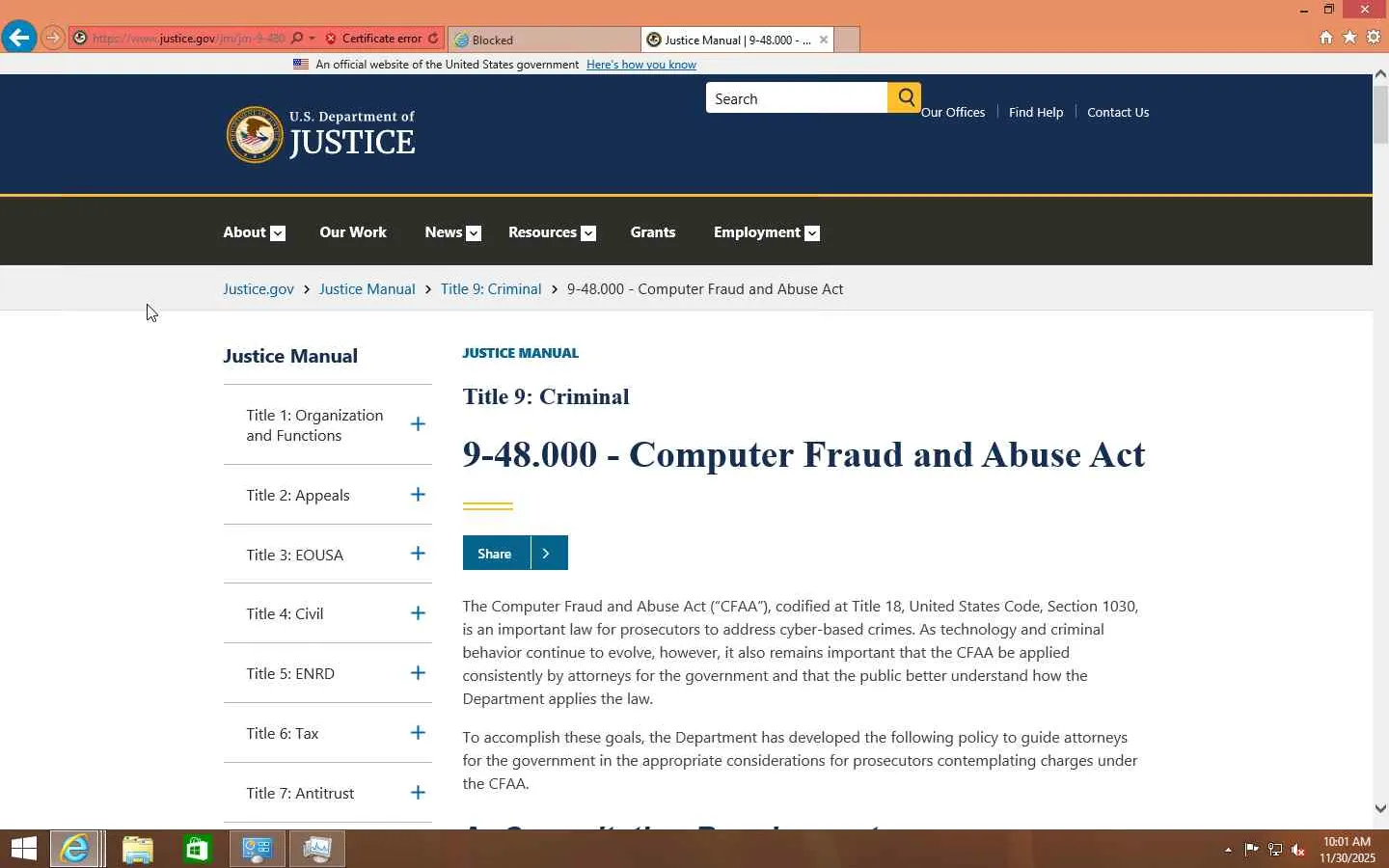Expand Title 3: EOUSA plus icon

[418, 554]
